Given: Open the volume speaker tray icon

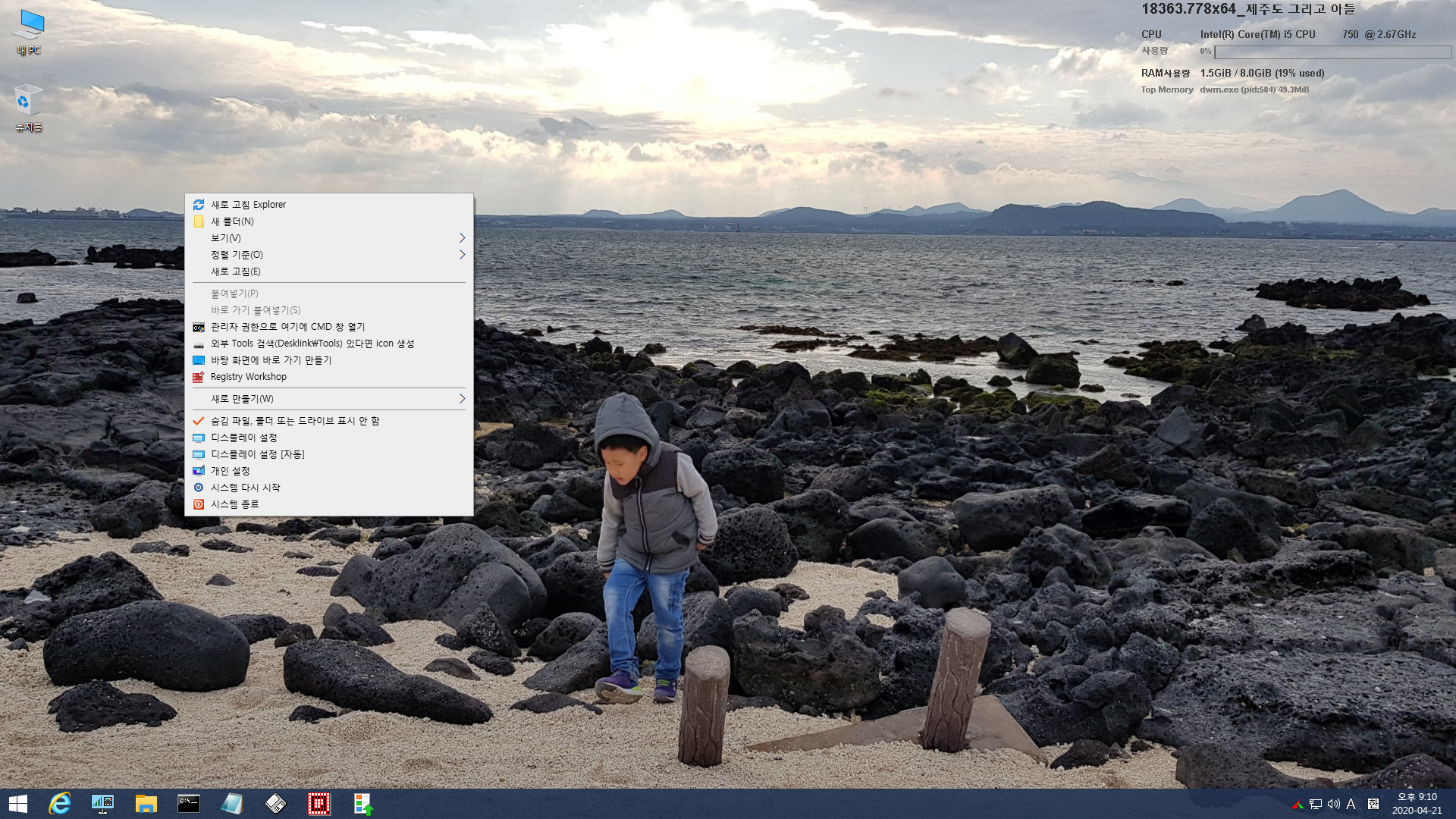Looking at the screenshot, I should 1334,804.
